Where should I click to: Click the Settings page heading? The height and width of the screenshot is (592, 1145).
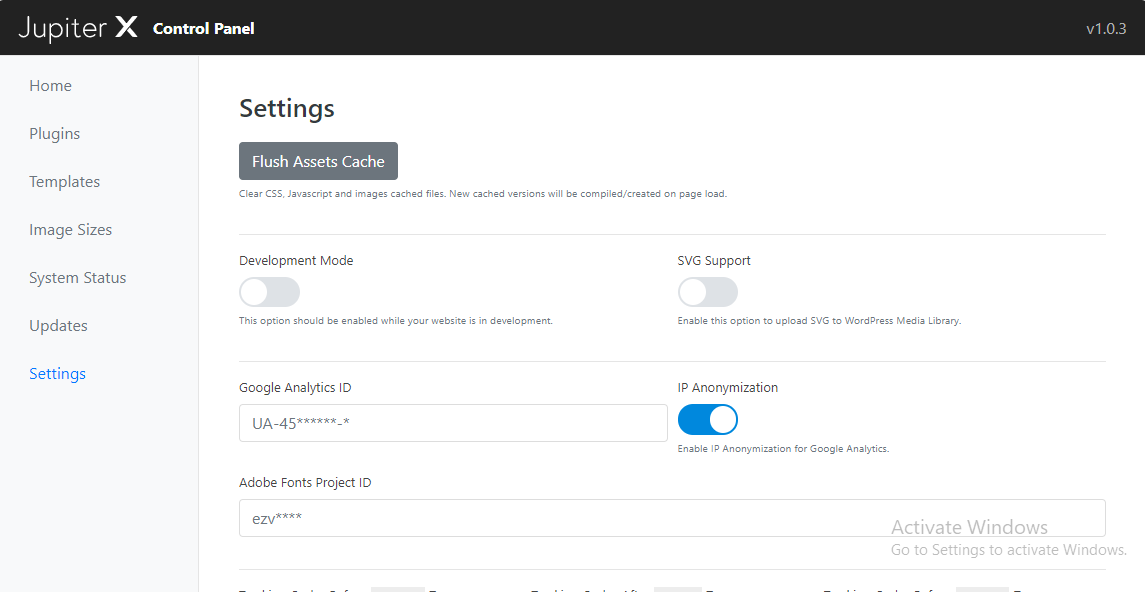click(286, 108)
